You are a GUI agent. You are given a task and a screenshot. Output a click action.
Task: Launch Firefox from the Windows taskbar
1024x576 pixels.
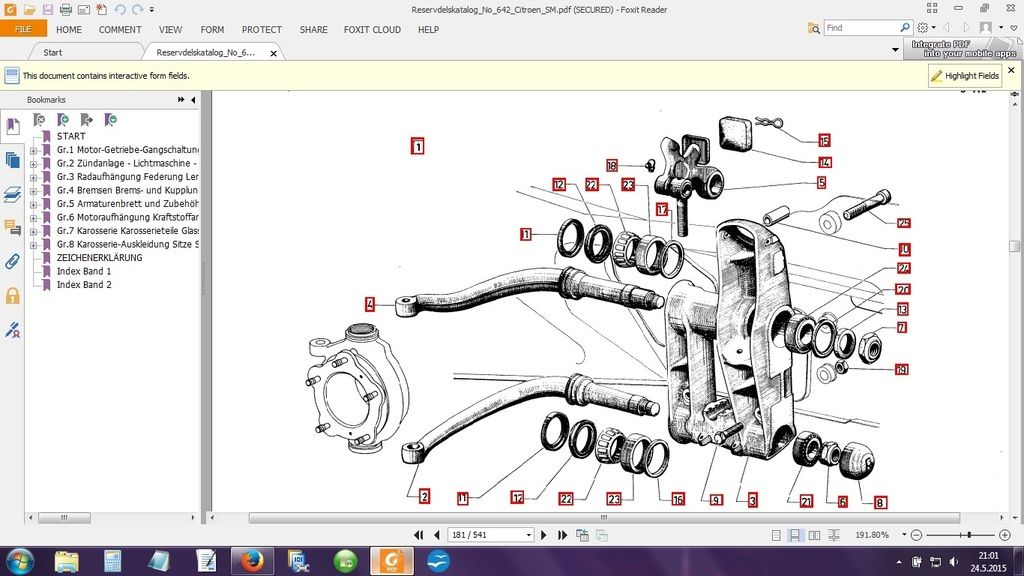(x=252, y=560)
